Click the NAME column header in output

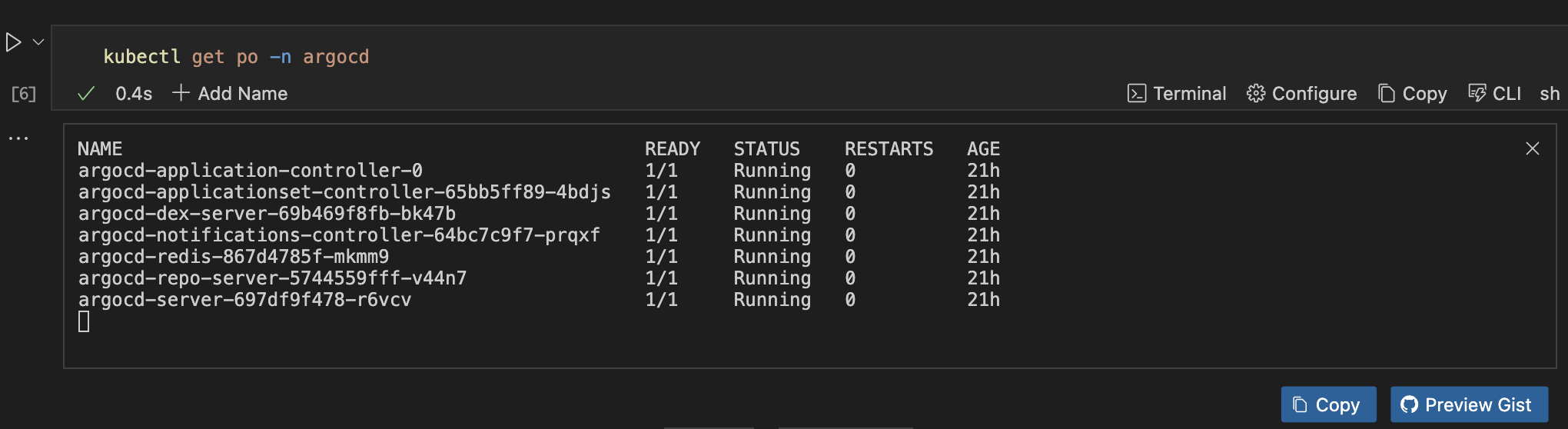100,148
